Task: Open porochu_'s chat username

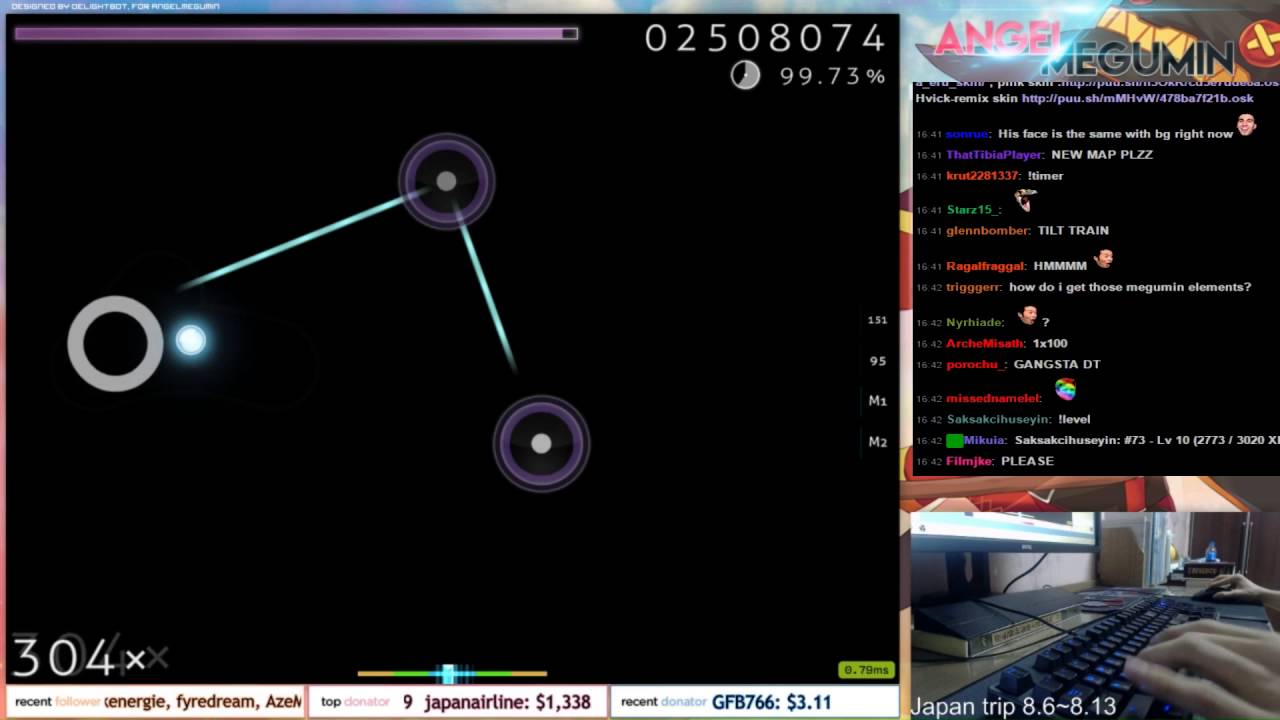Action: [x=975, y=364]
